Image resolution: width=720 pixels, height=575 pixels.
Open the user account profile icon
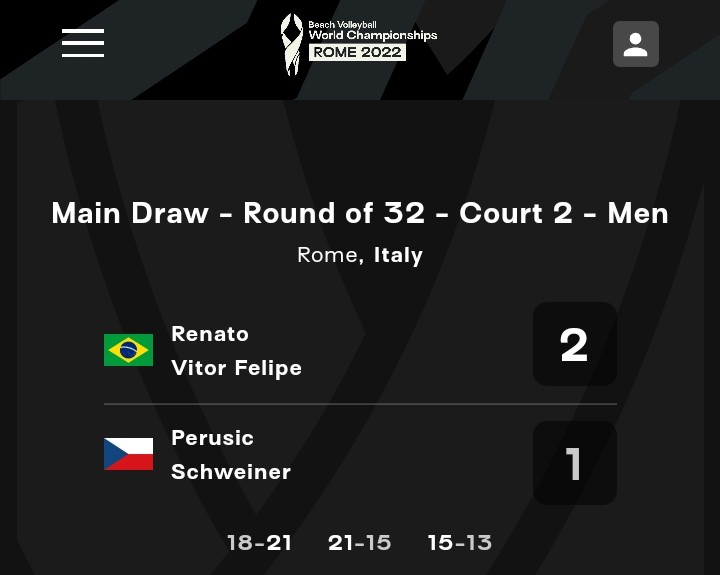click(x=636, y=44)
